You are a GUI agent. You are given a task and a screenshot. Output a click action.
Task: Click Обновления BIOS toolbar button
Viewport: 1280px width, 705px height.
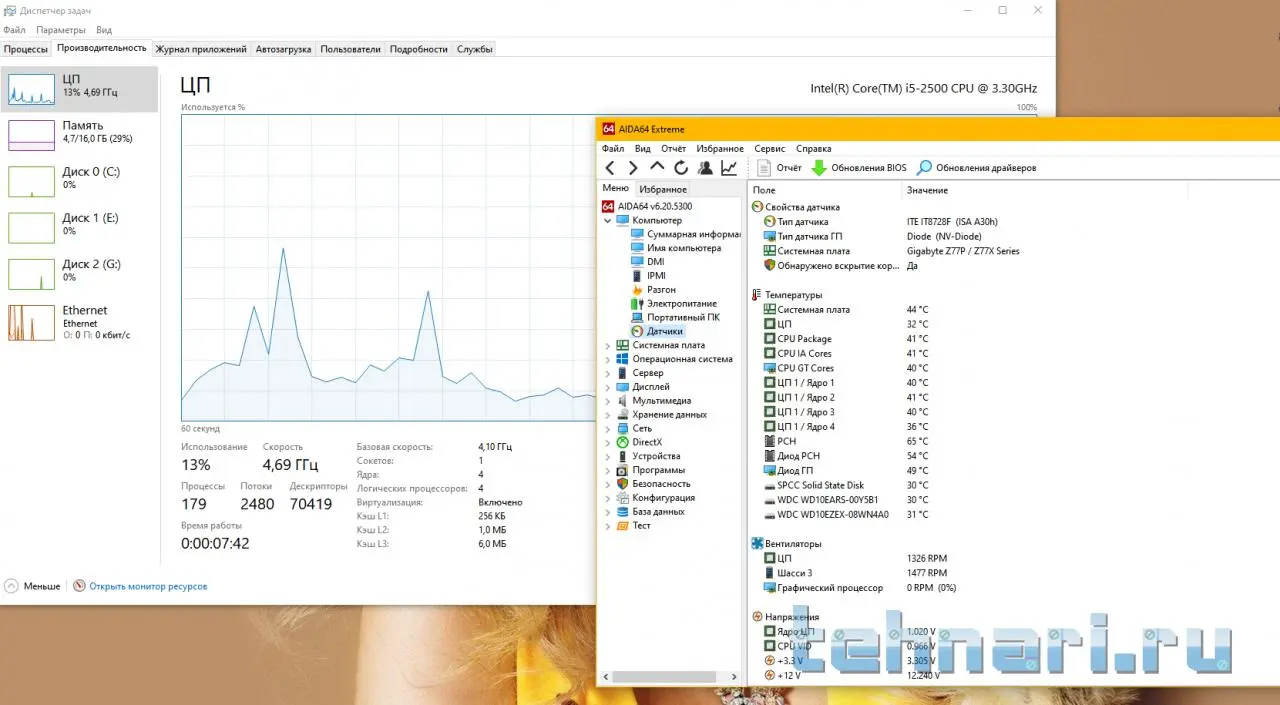pyautogui.click(x=859, y=168)
